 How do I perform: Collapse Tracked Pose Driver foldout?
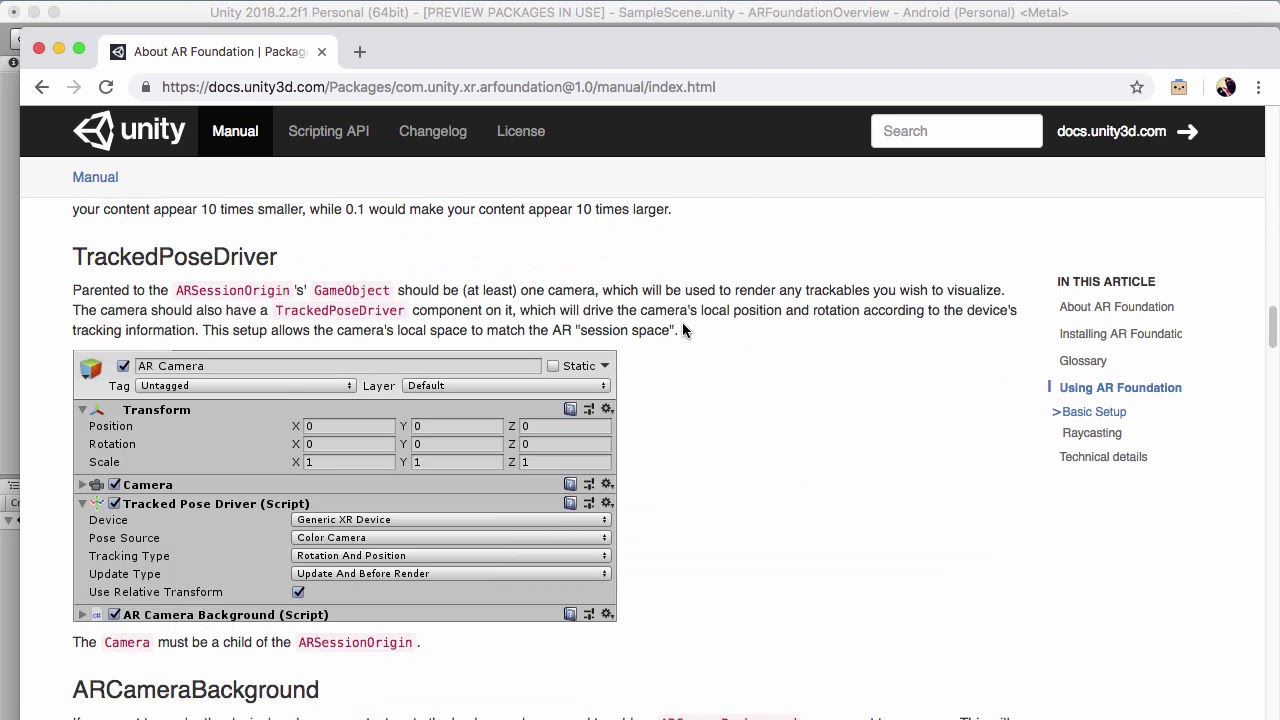click(x=82, y=504)
